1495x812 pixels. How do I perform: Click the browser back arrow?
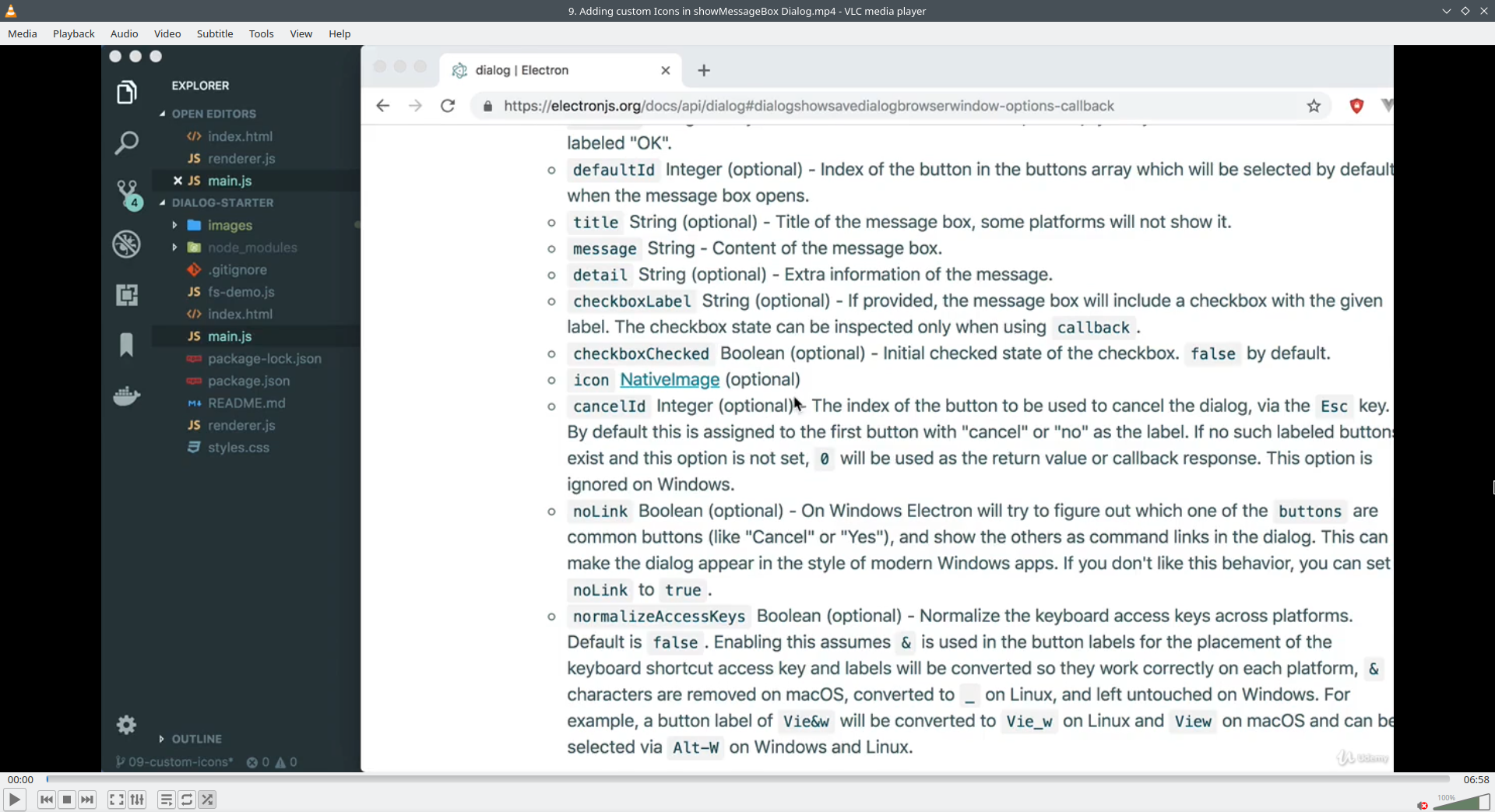382,106
